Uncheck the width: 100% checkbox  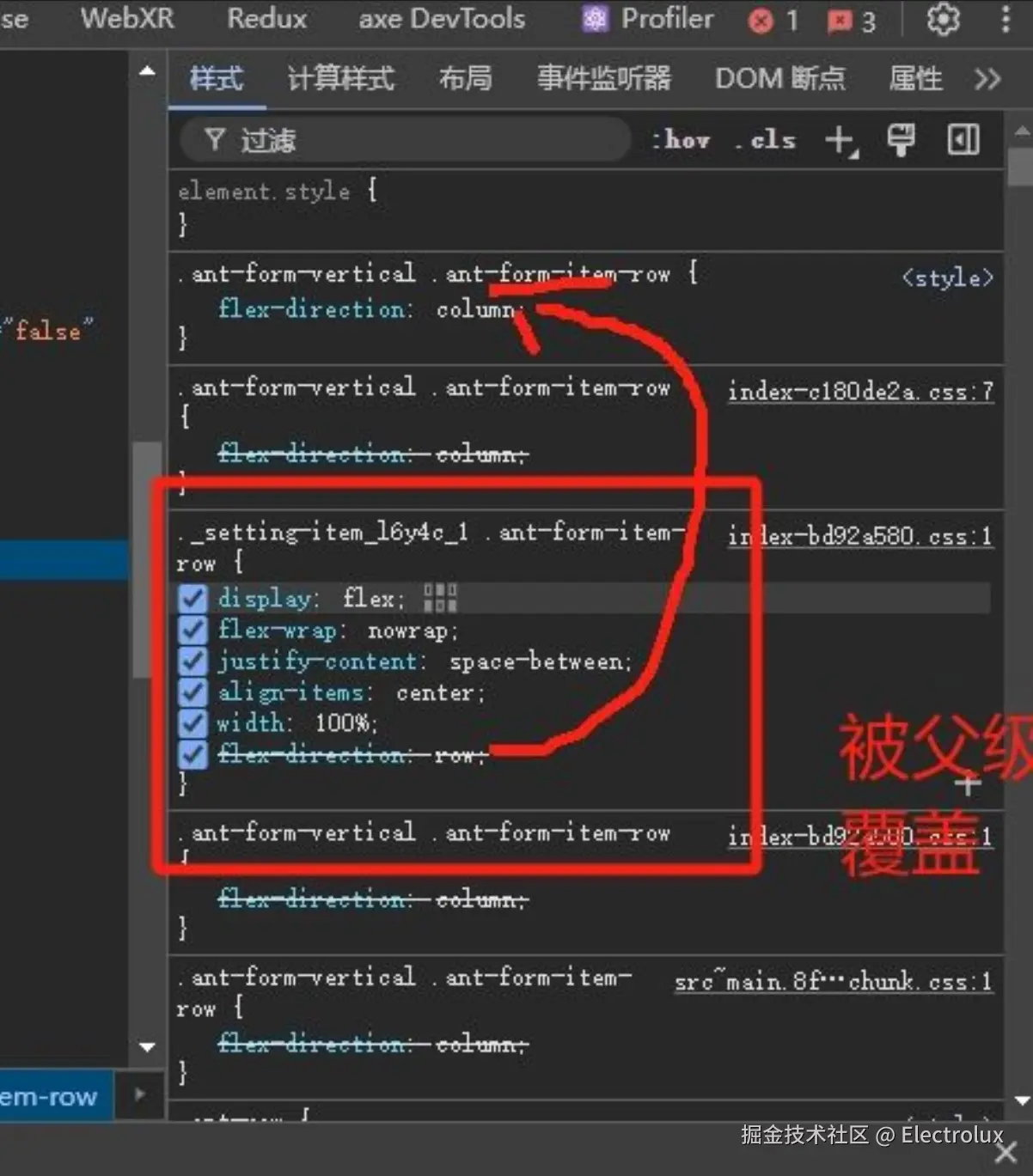tap(193, 723)
